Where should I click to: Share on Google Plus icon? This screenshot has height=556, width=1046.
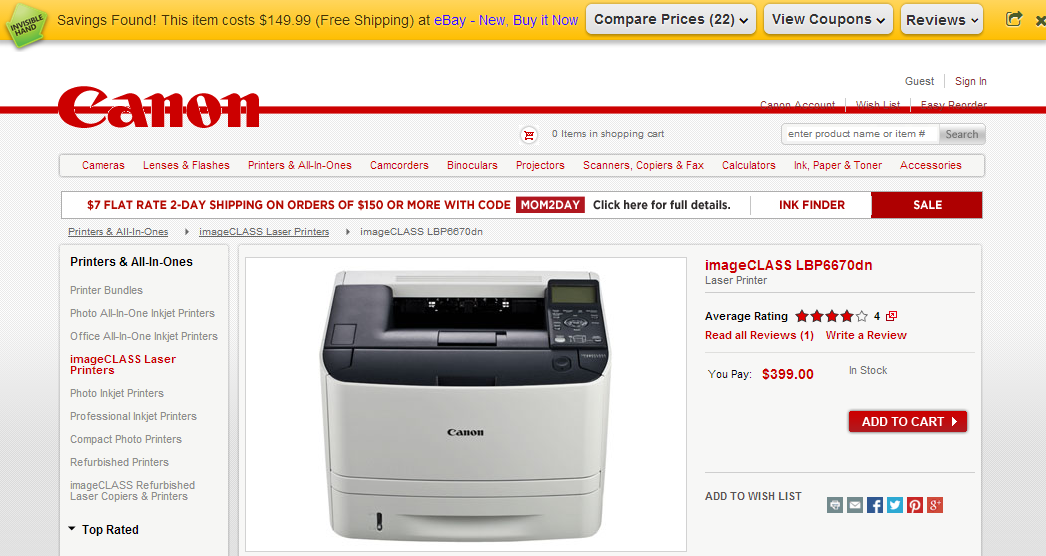[x=935, y=505]
